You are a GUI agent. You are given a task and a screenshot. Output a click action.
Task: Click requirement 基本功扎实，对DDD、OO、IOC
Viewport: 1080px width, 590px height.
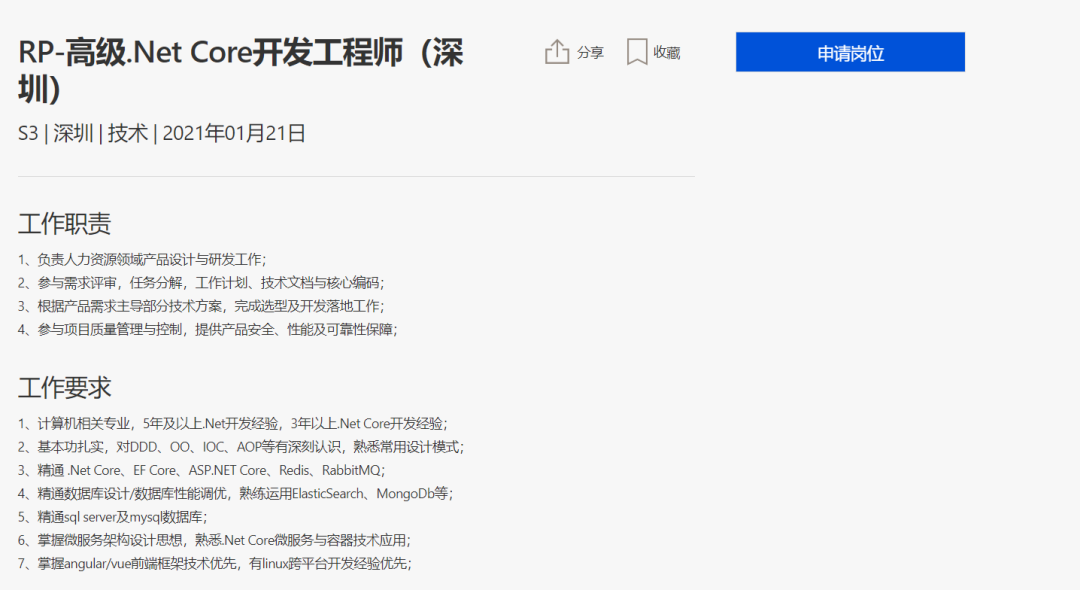coord(241,447)
